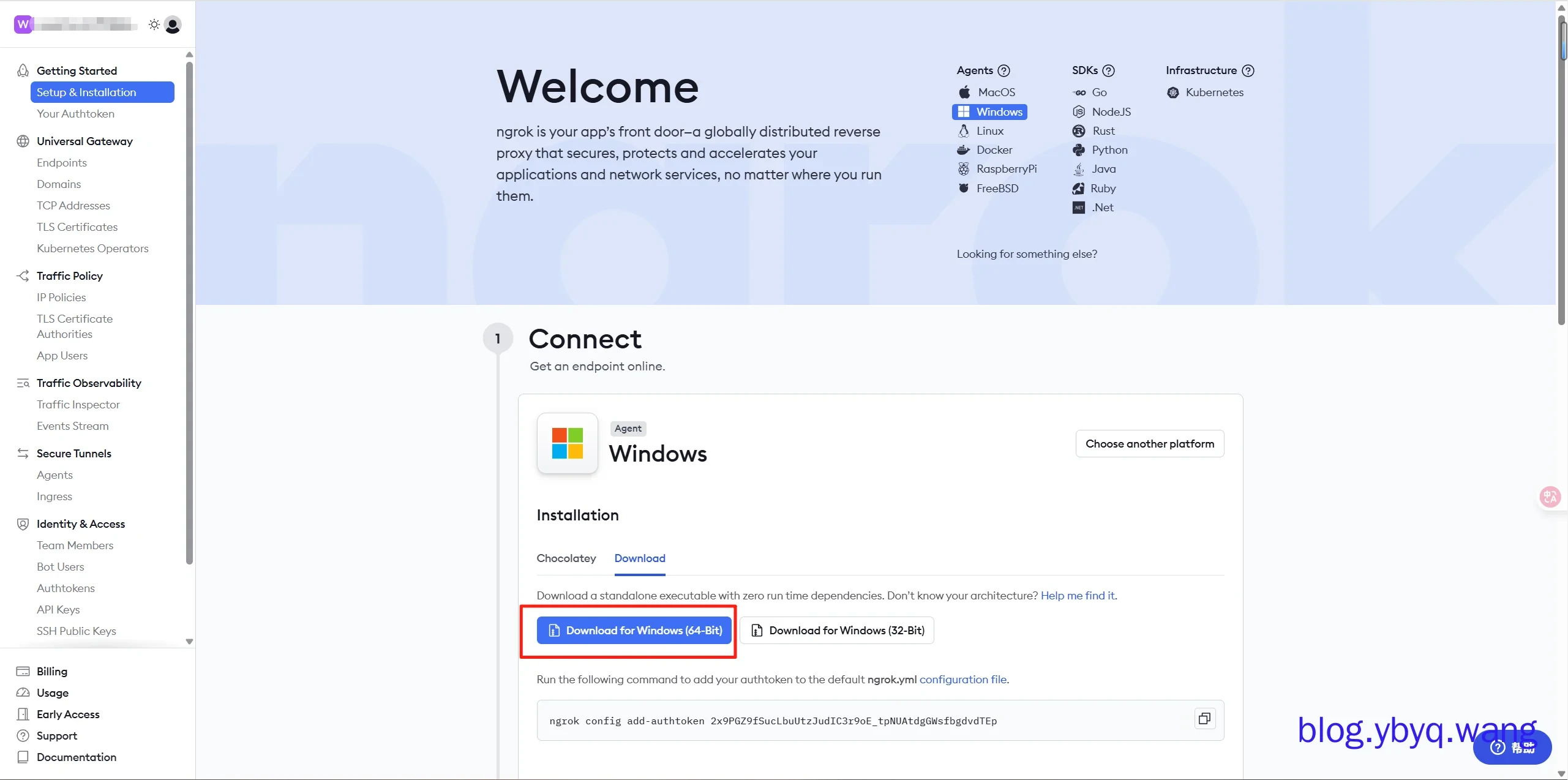Select the Java SDK
Image resolution: width=1568 pixels, height=780 pixels.
(x=1094, y=168)
